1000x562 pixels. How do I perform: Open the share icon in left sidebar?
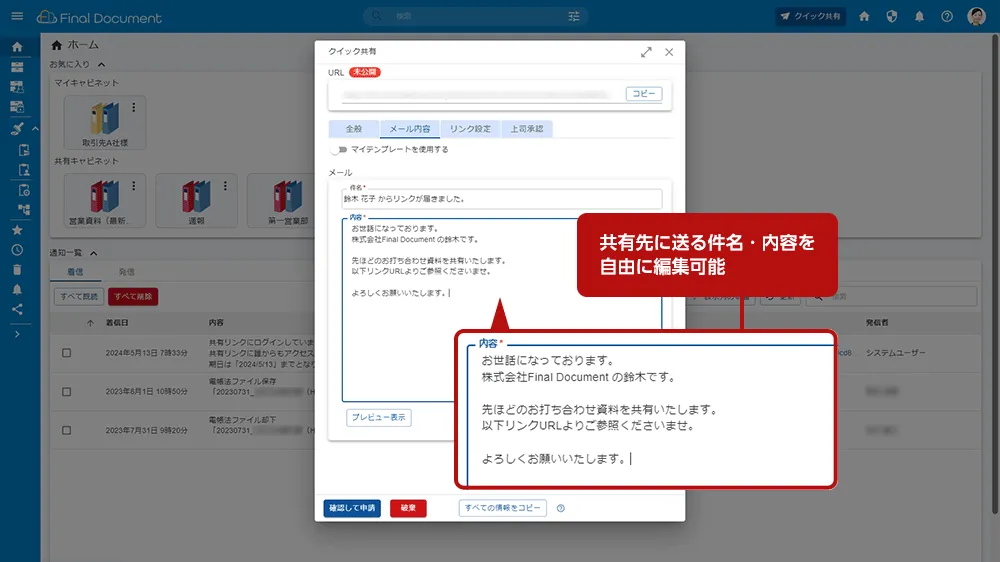pyautogui.click(x=17, y=309)
